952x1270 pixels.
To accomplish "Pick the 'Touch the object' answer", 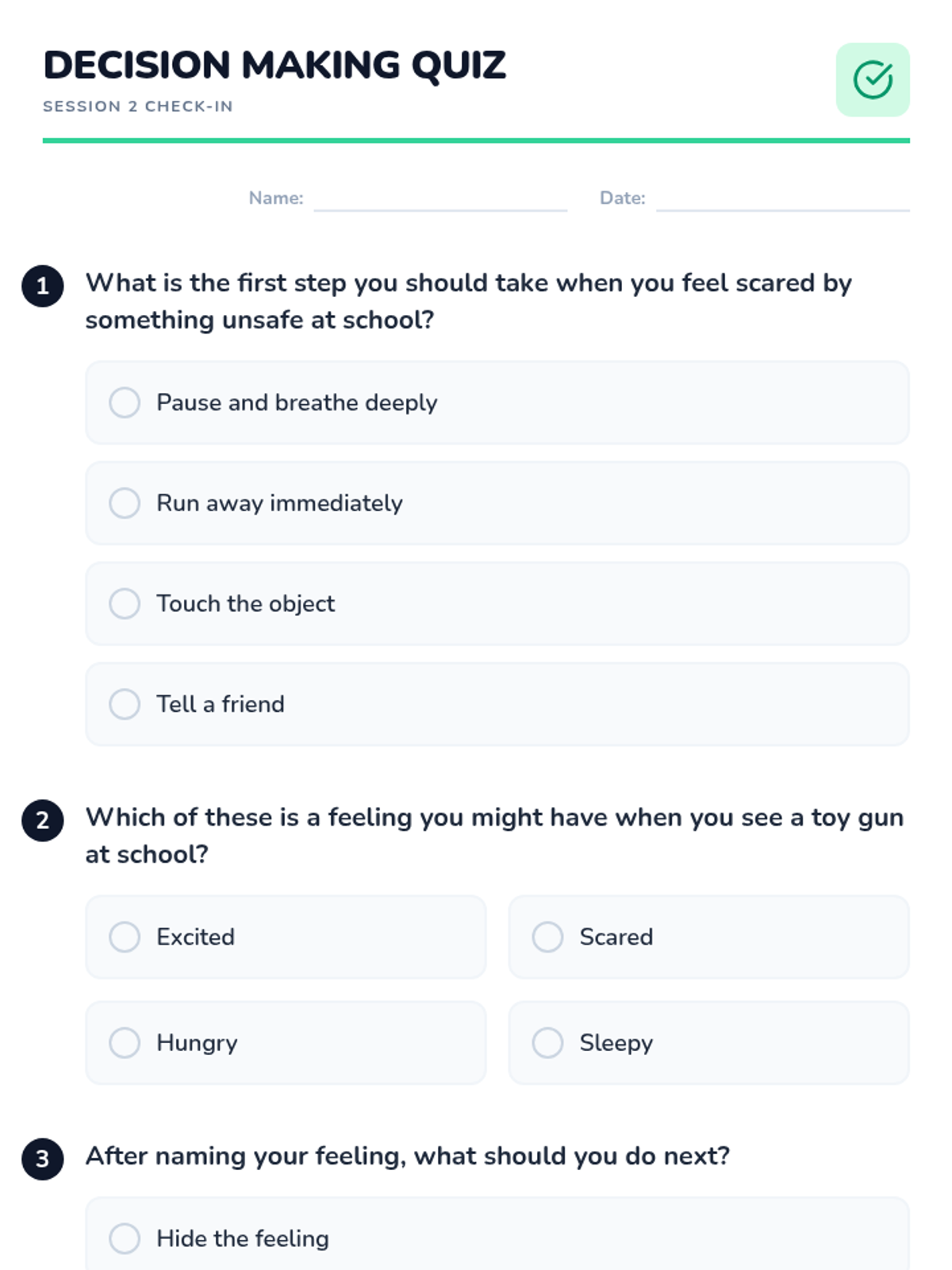I will pos(125,604).
